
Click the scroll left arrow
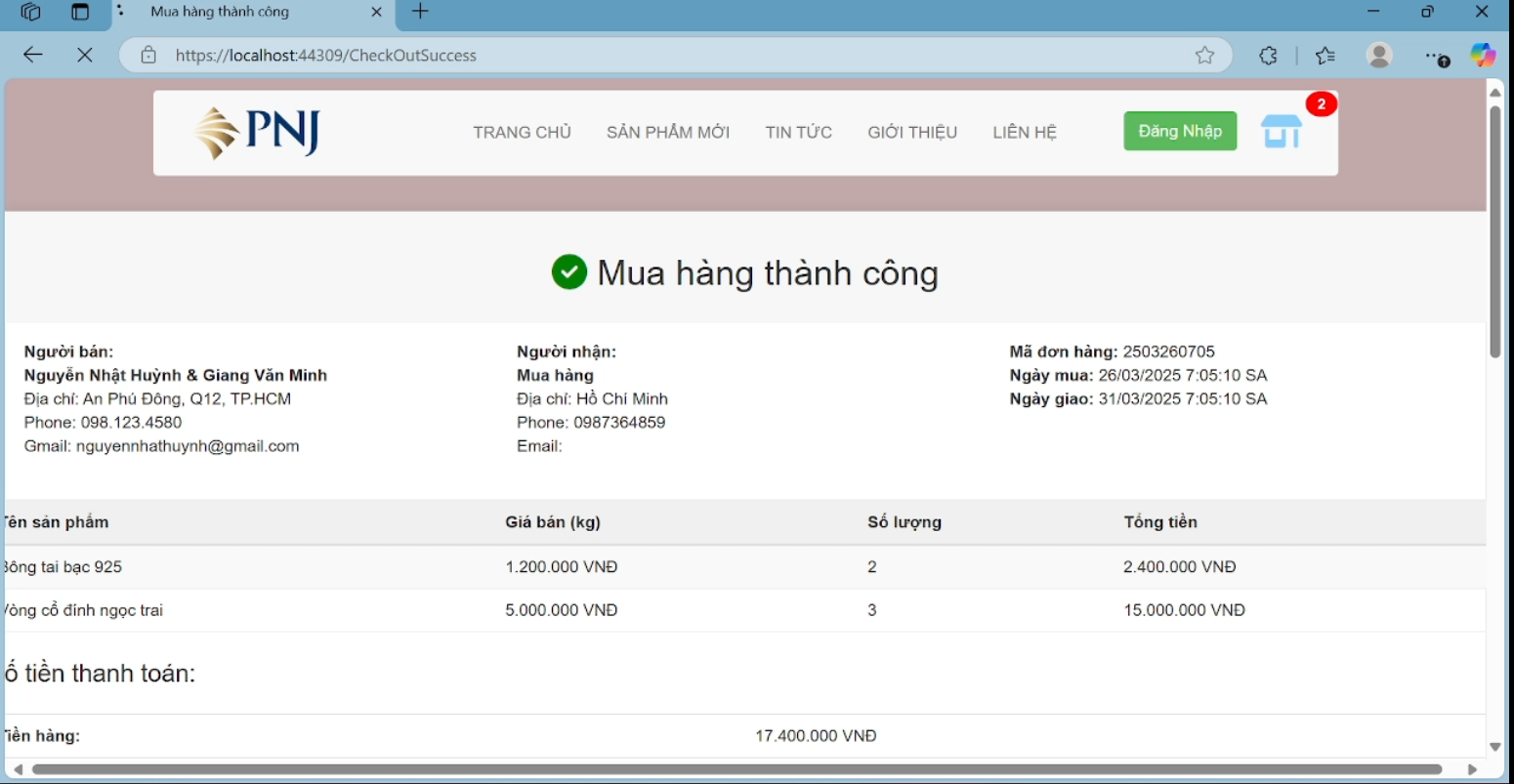(x=18, y=769)
